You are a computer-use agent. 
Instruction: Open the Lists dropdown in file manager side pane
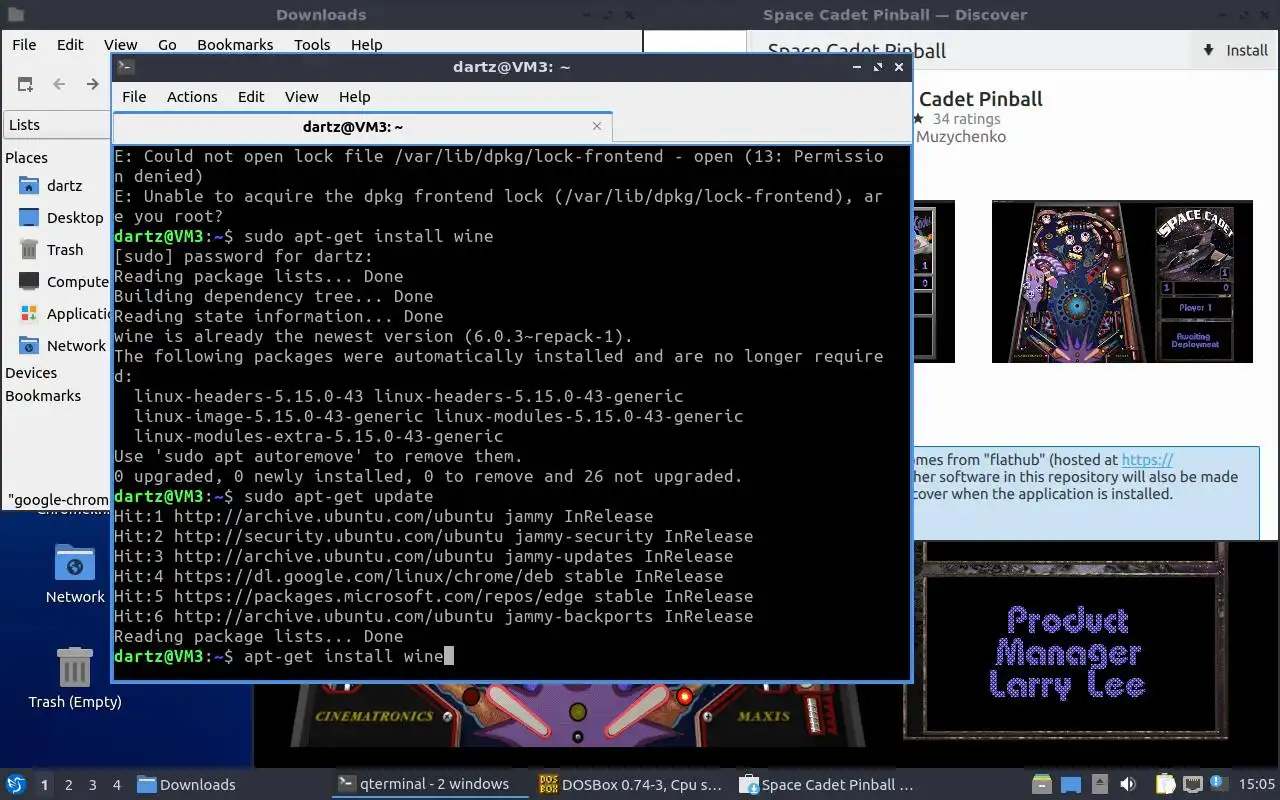pos(58,125)
